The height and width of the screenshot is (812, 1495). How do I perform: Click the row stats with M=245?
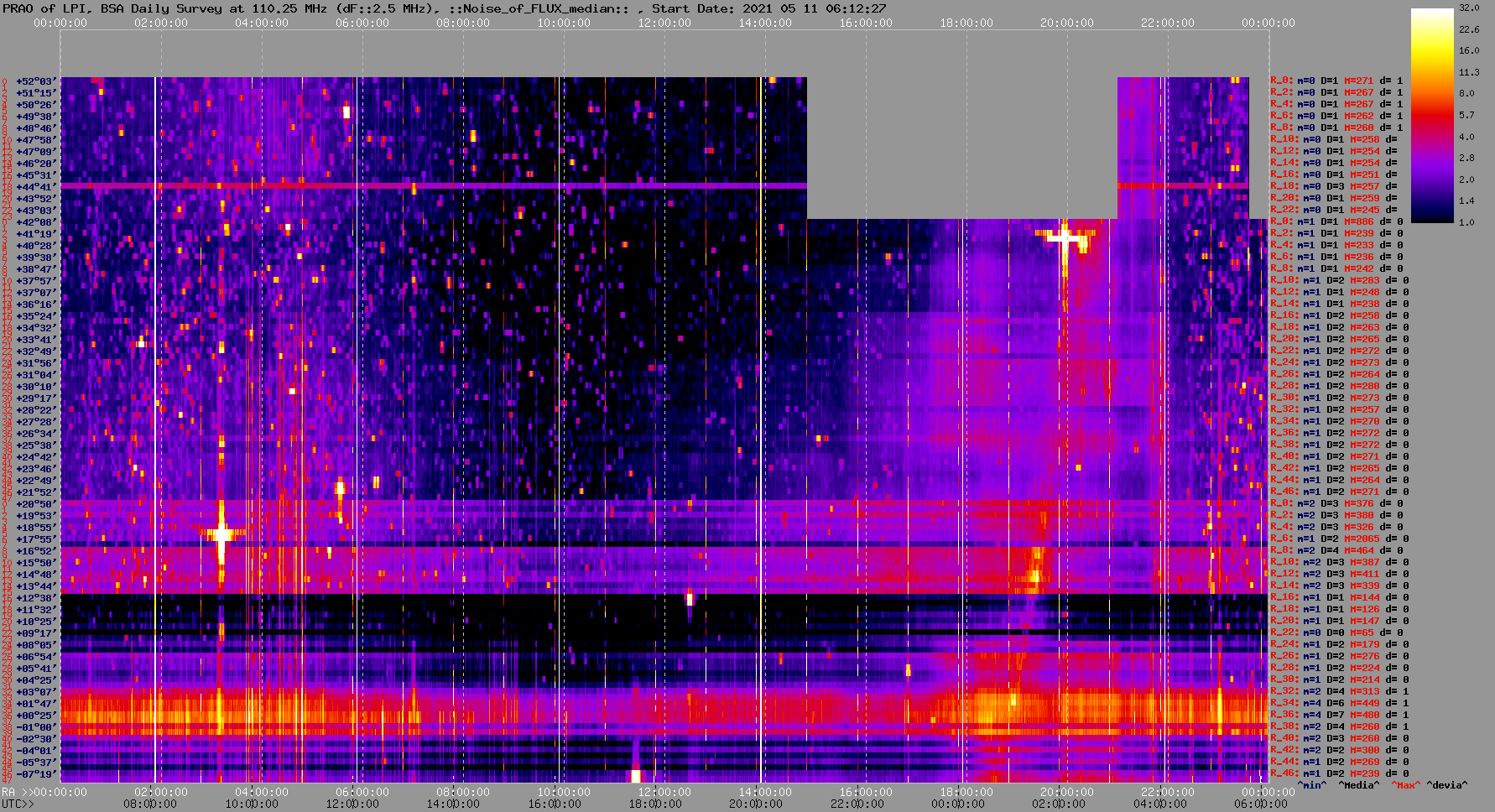click(1335, 211)
